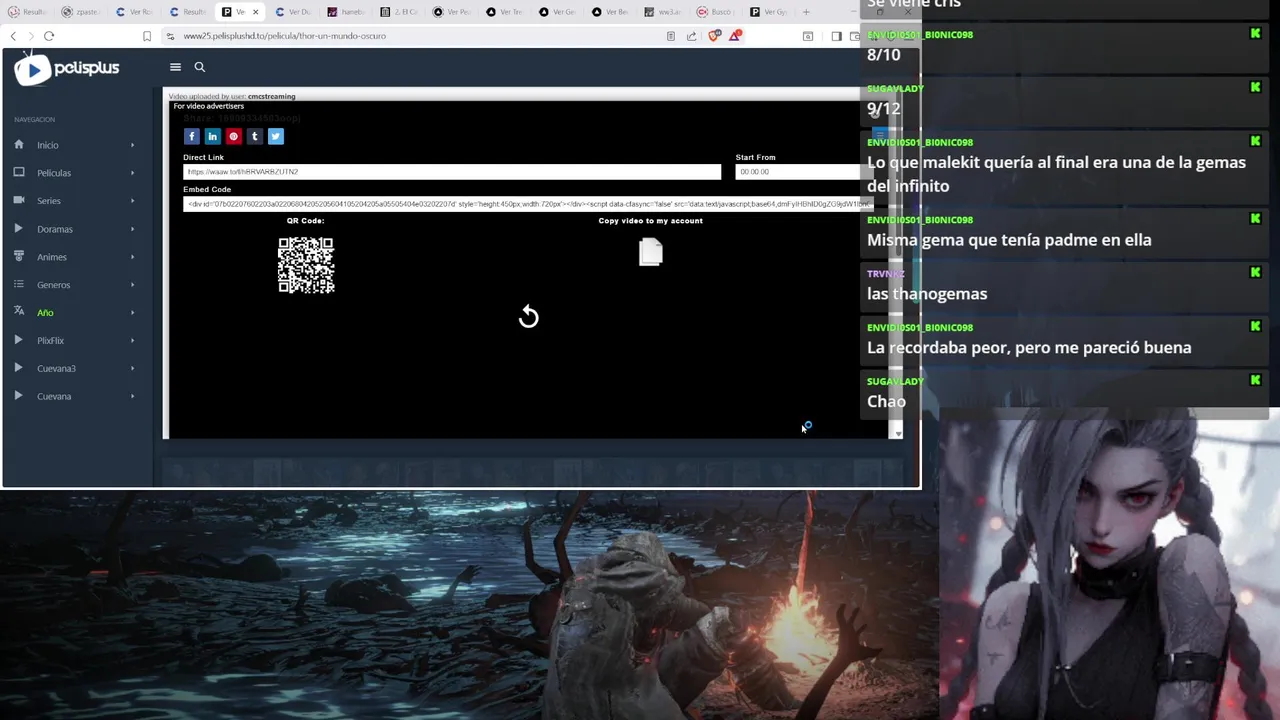Expand the Inicio chevron
The image size is (1280, 720).
tap(132, 145)
